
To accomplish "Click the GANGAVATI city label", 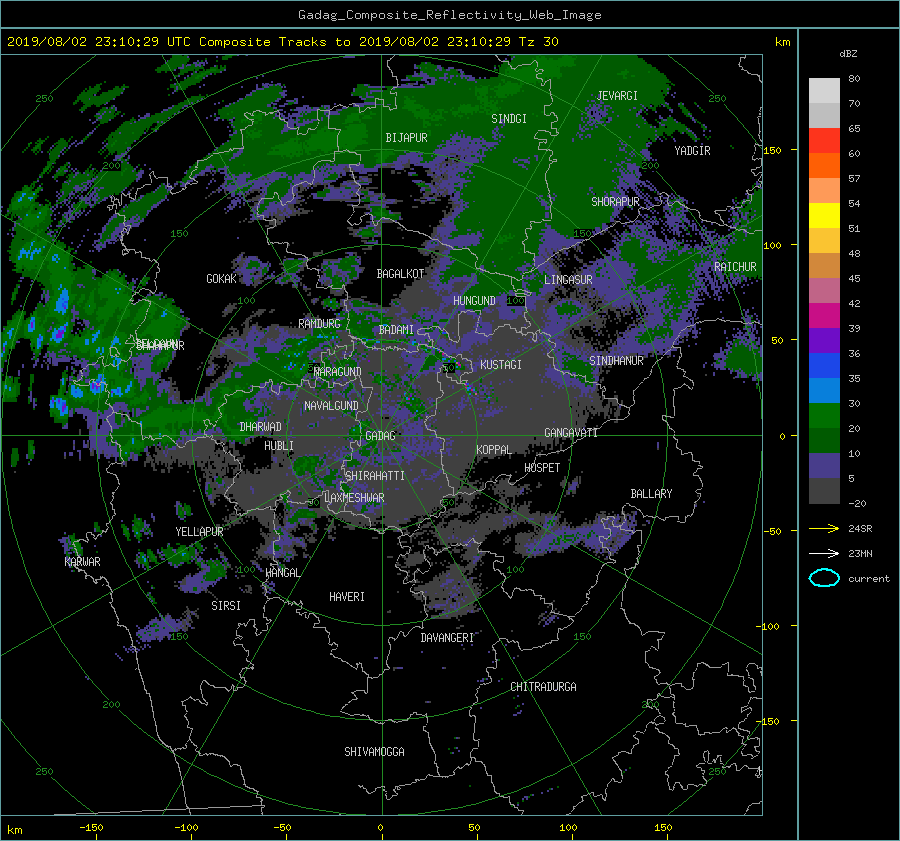I will point(571,433).
